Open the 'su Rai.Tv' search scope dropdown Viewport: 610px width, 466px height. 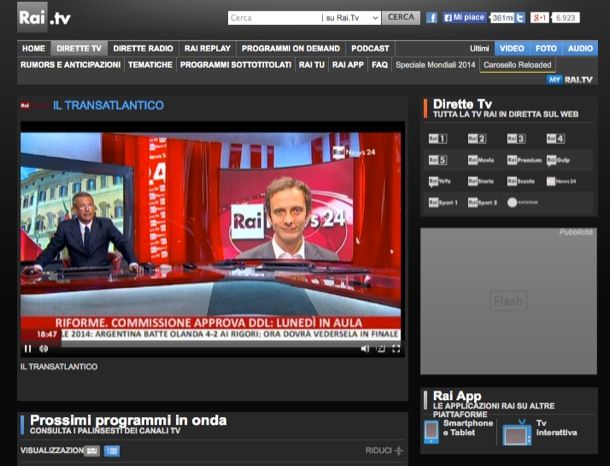[351, 18]
